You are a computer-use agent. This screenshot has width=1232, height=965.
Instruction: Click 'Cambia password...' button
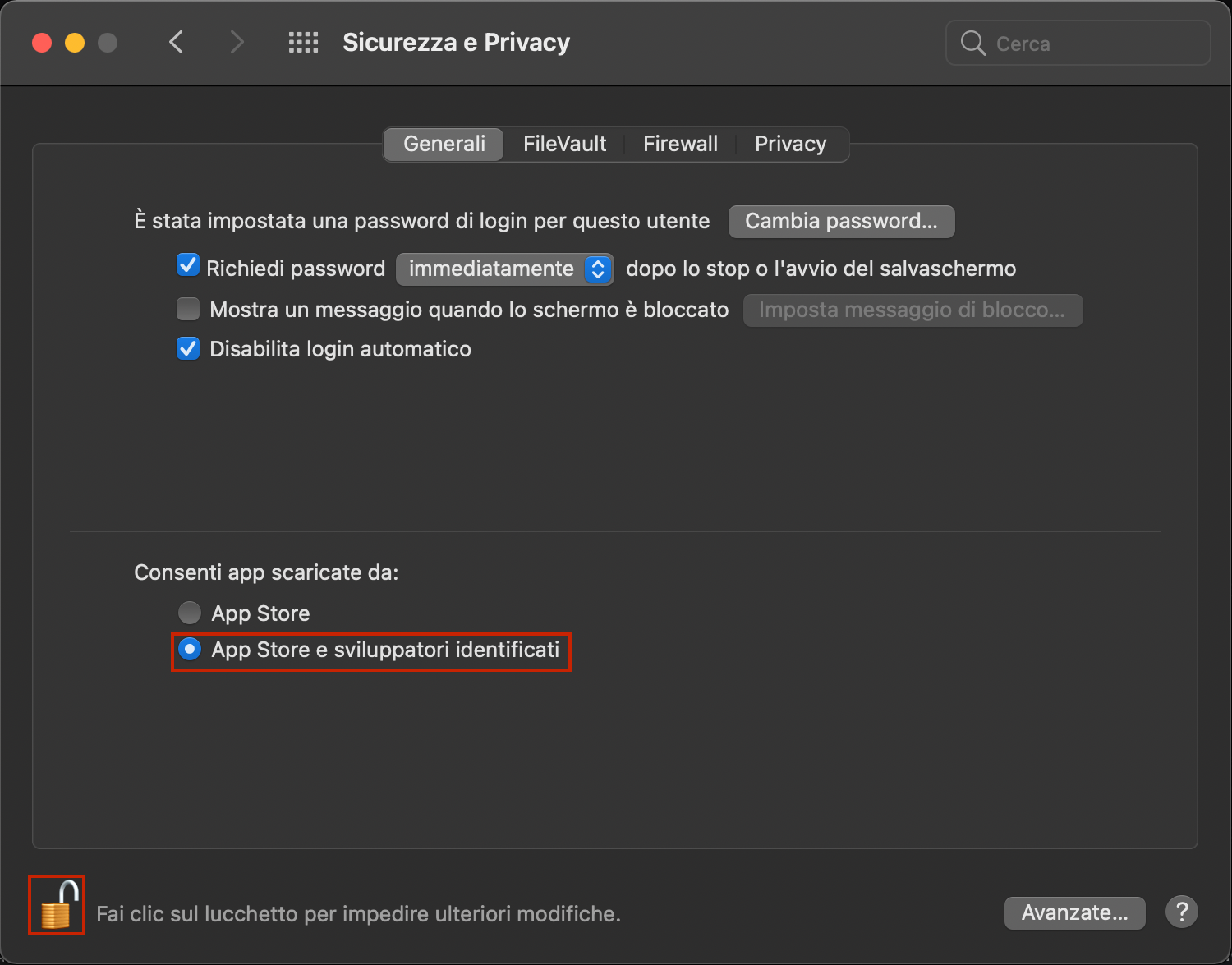click(840, 221)
